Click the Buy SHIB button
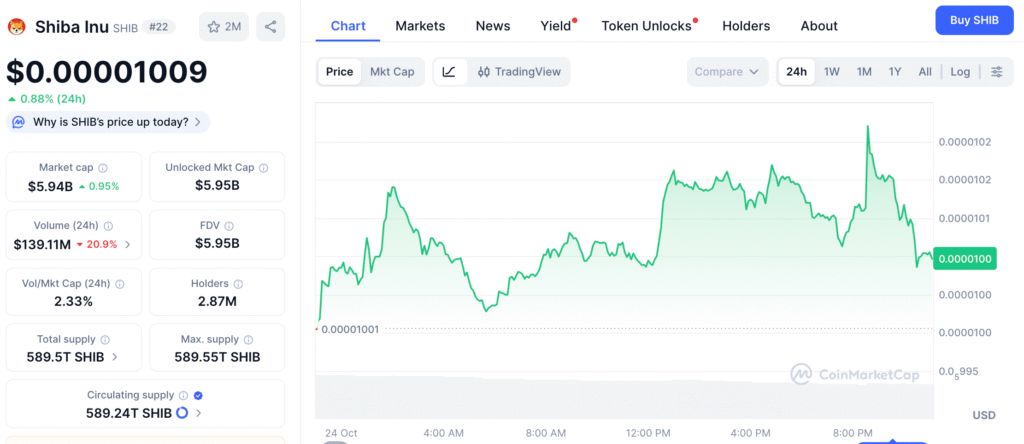 [974, 21]
